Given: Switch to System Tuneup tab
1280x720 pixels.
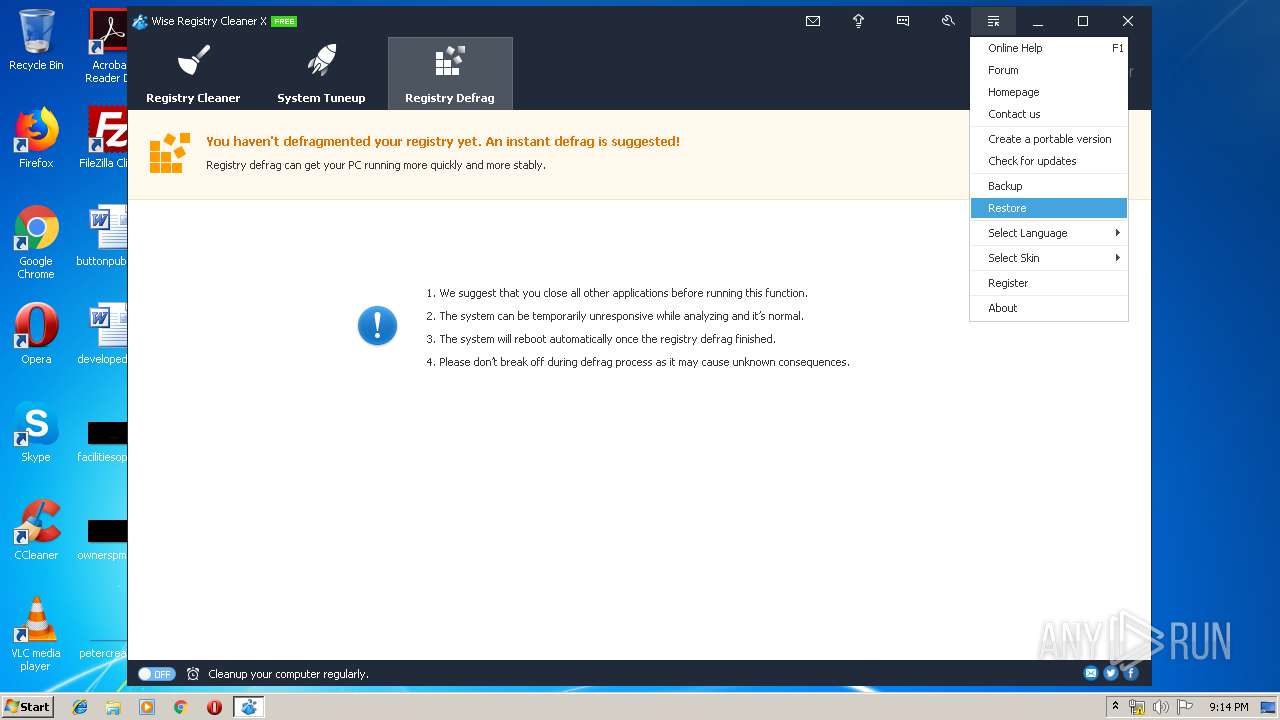Looking at the screenshot, I should tap(321, 73).
